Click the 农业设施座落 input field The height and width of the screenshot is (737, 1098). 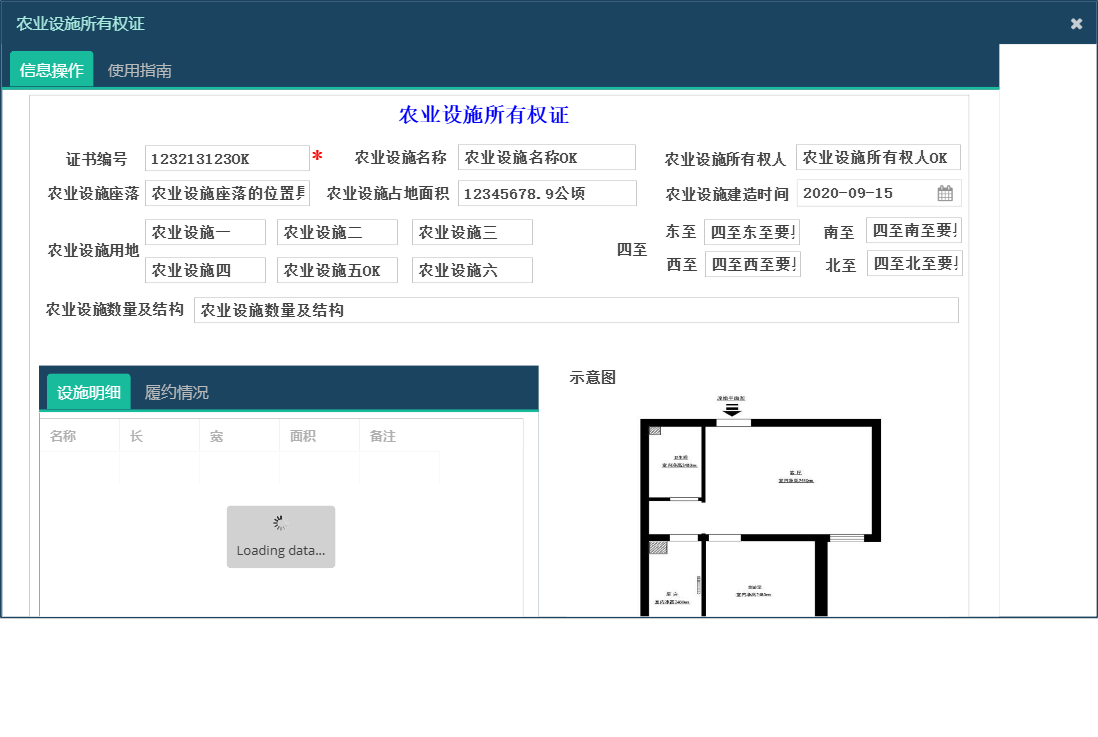[x=227, y=192]
